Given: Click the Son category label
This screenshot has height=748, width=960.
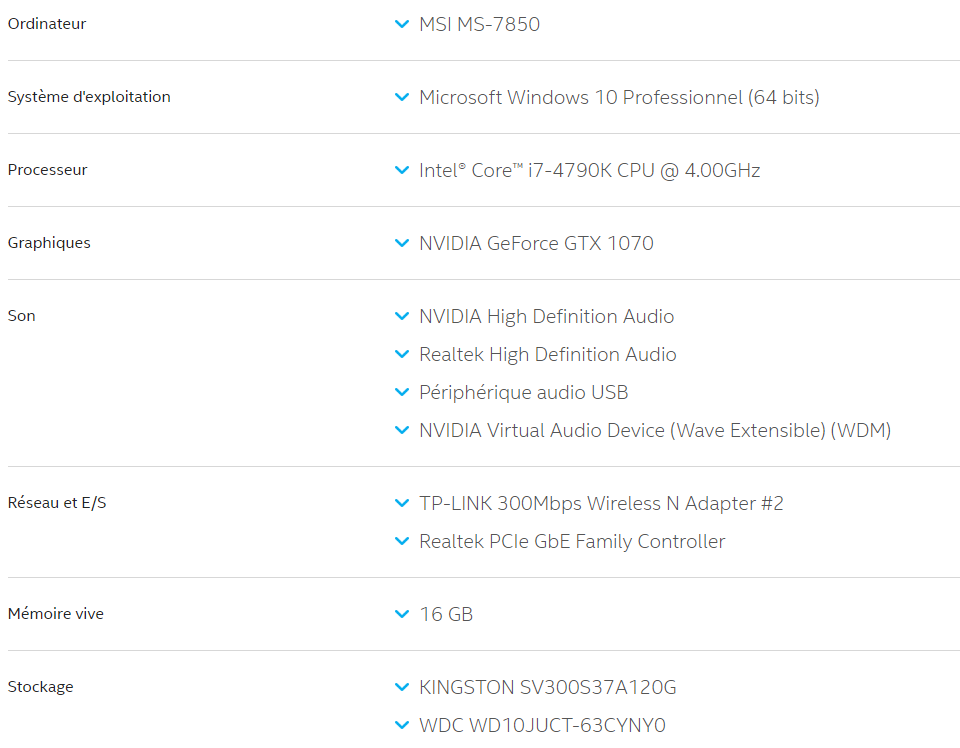Looking at the screenshot, I should [x=21, y=316].
